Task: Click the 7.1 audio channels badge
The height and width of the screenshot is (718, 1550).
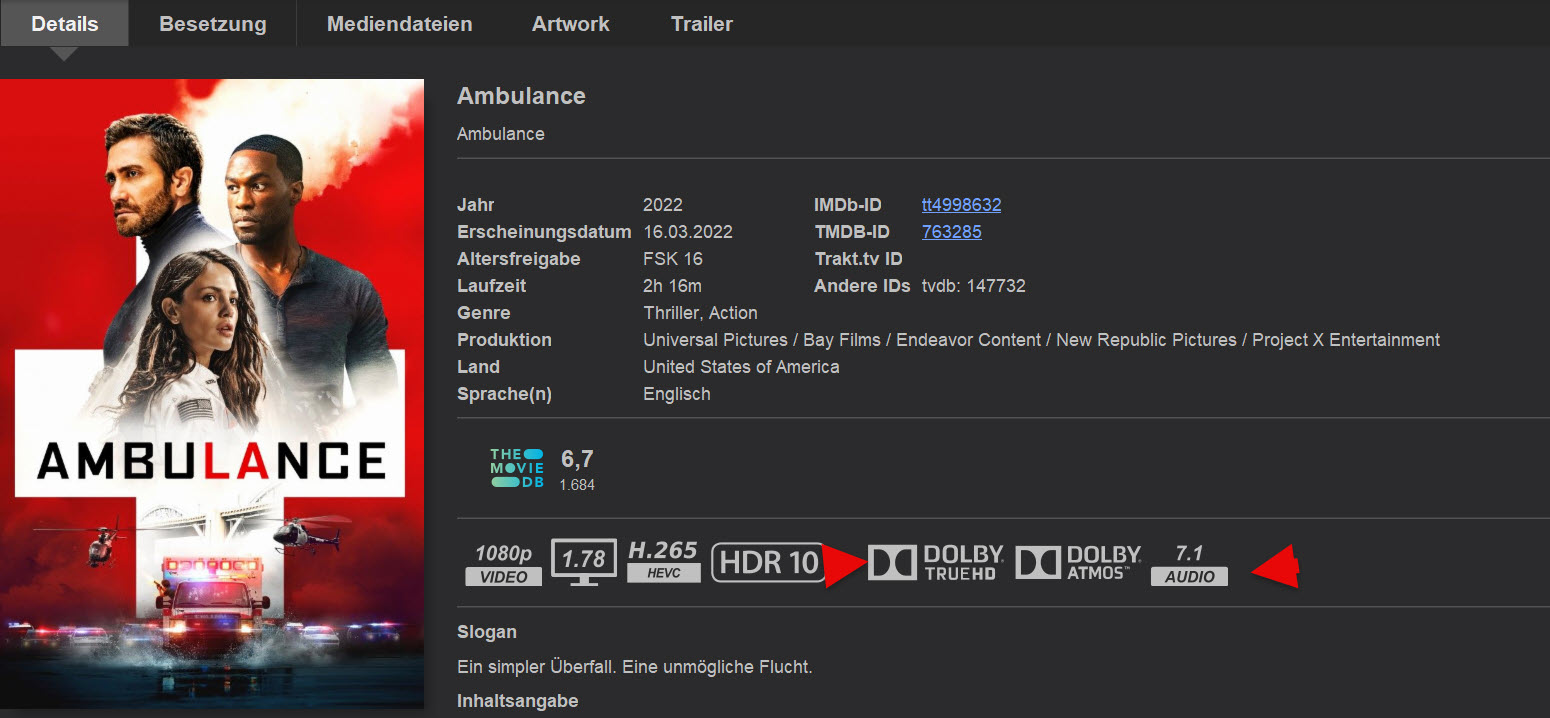Action: click(1189, 564)
